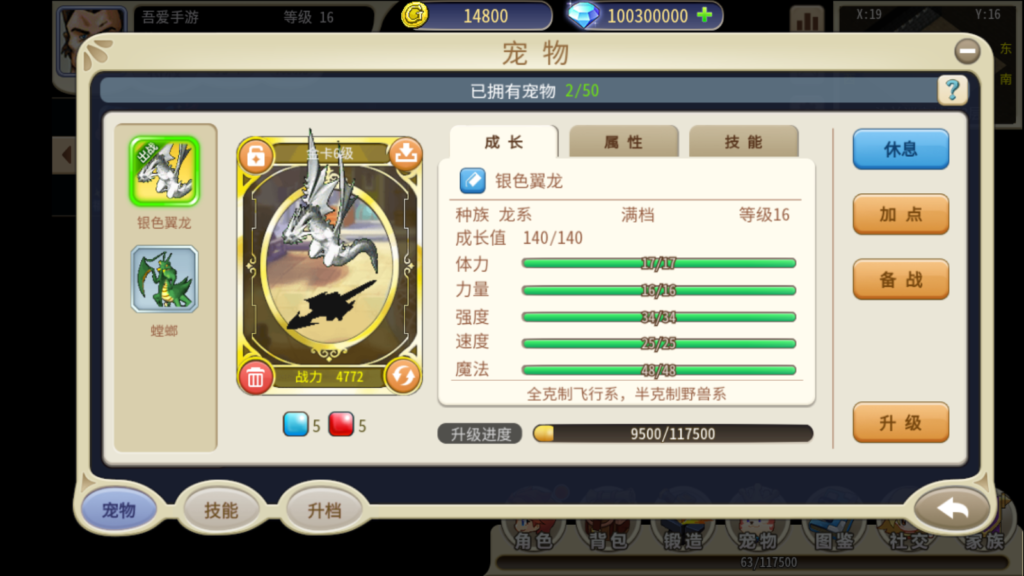Open the question mark help icon

coord(952,90)
